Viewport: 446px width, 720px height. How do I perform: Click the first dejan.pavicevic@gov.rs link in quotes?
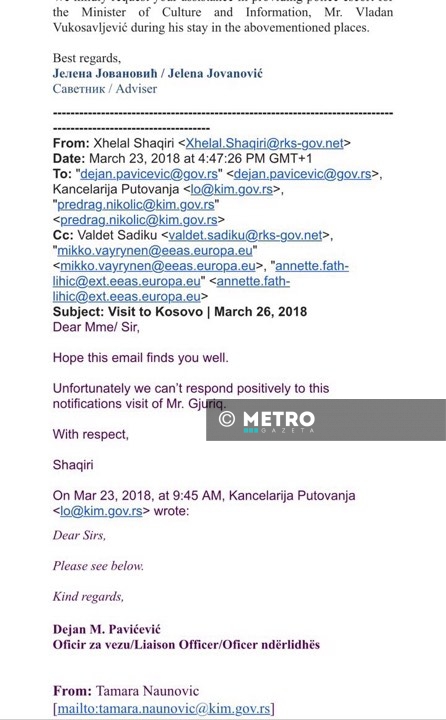click(x=149, y=174)
